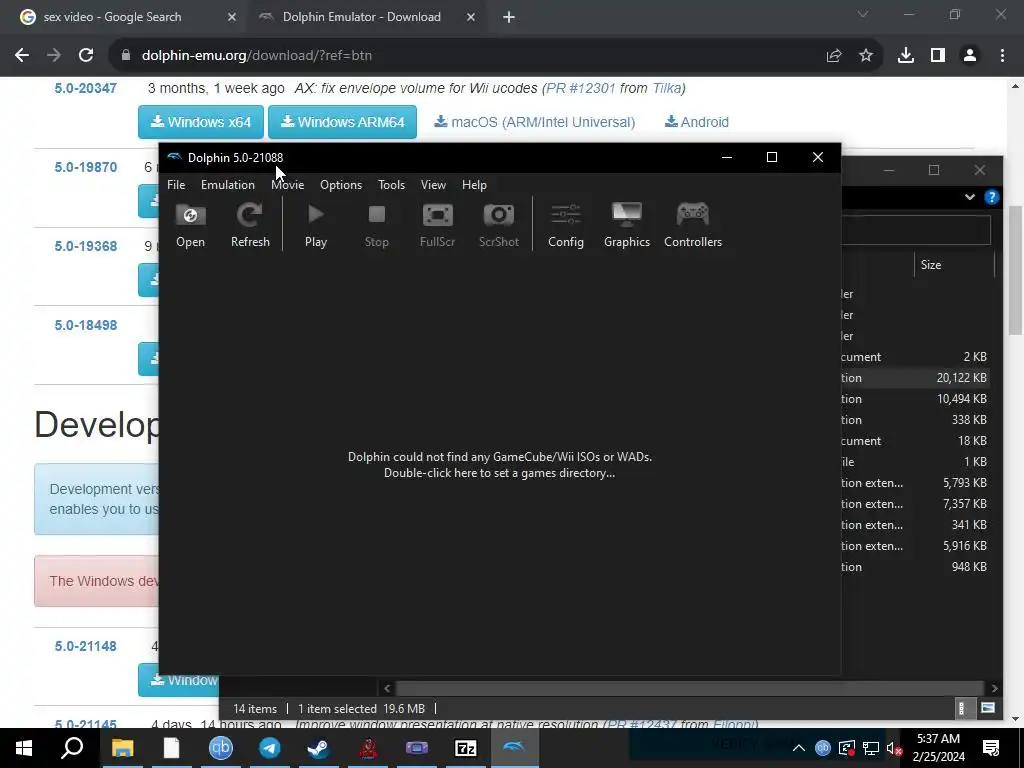Viewport: 1024px width, 768px height.
Task: Open the Help menu in Dolphin
Action: point(474,185)
